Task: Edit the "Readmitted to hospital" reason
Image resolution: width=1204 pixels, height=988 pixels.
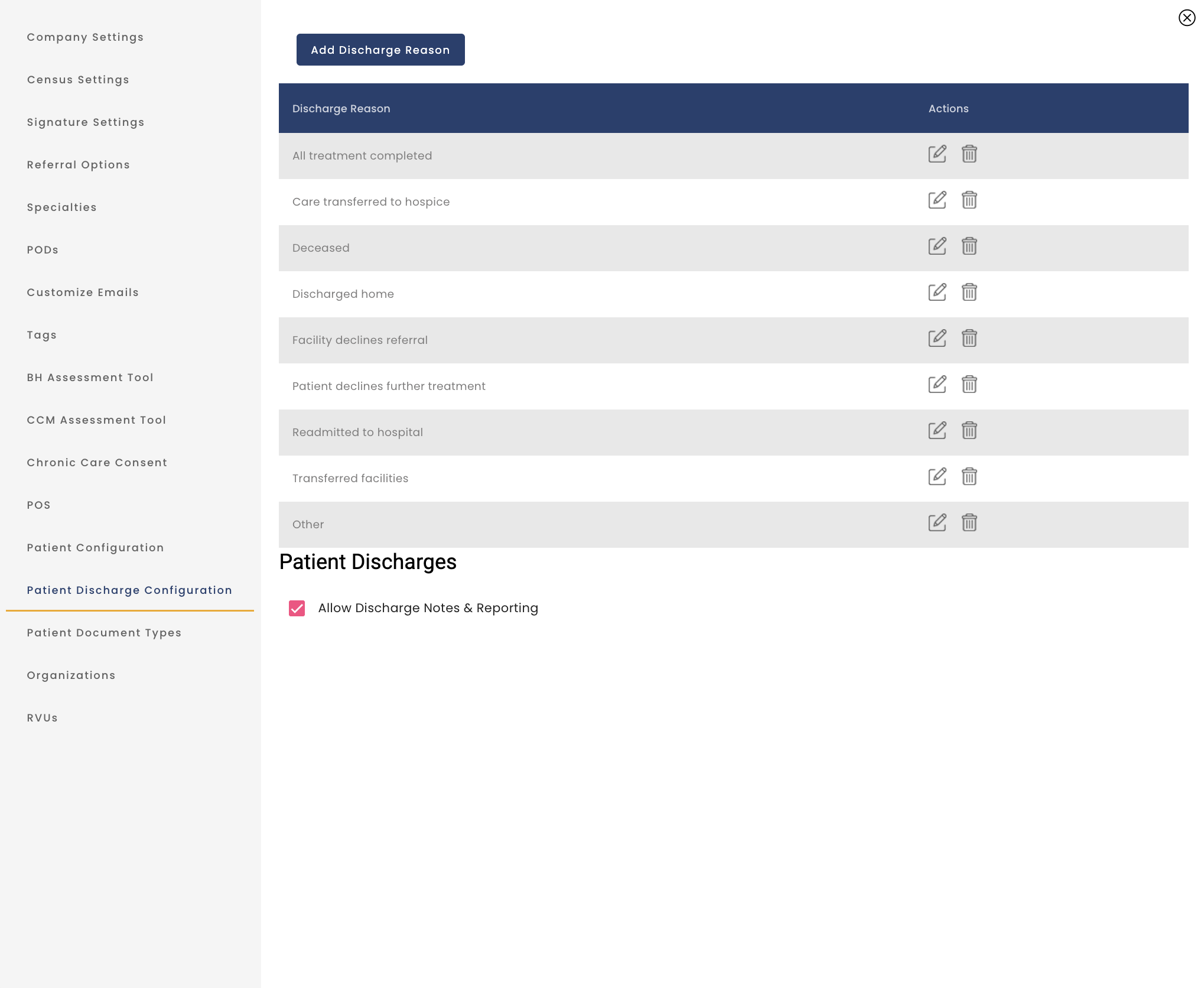Action: [x=937, y=430]
